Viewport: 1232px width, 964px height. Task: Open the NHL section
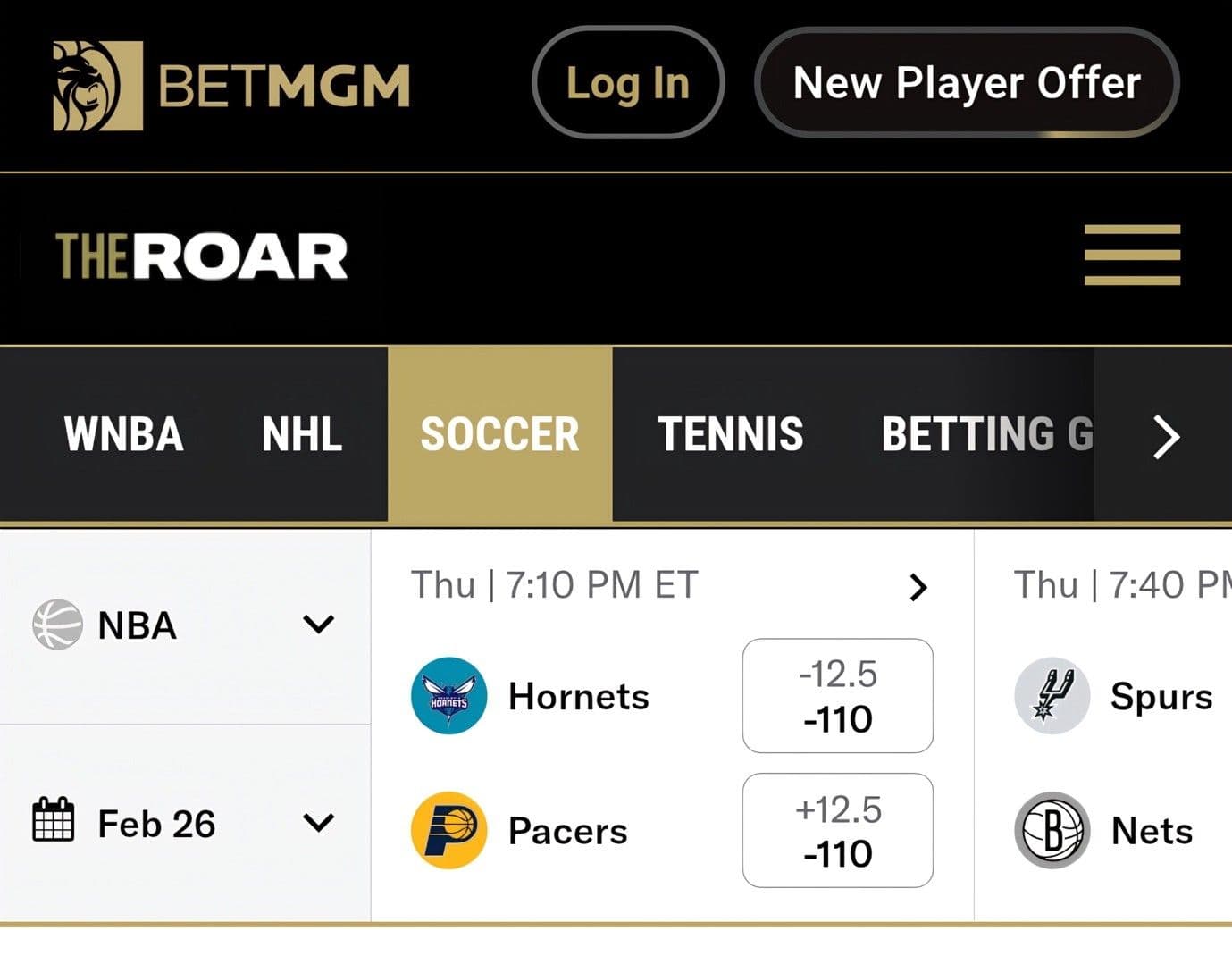click(301, 434)
